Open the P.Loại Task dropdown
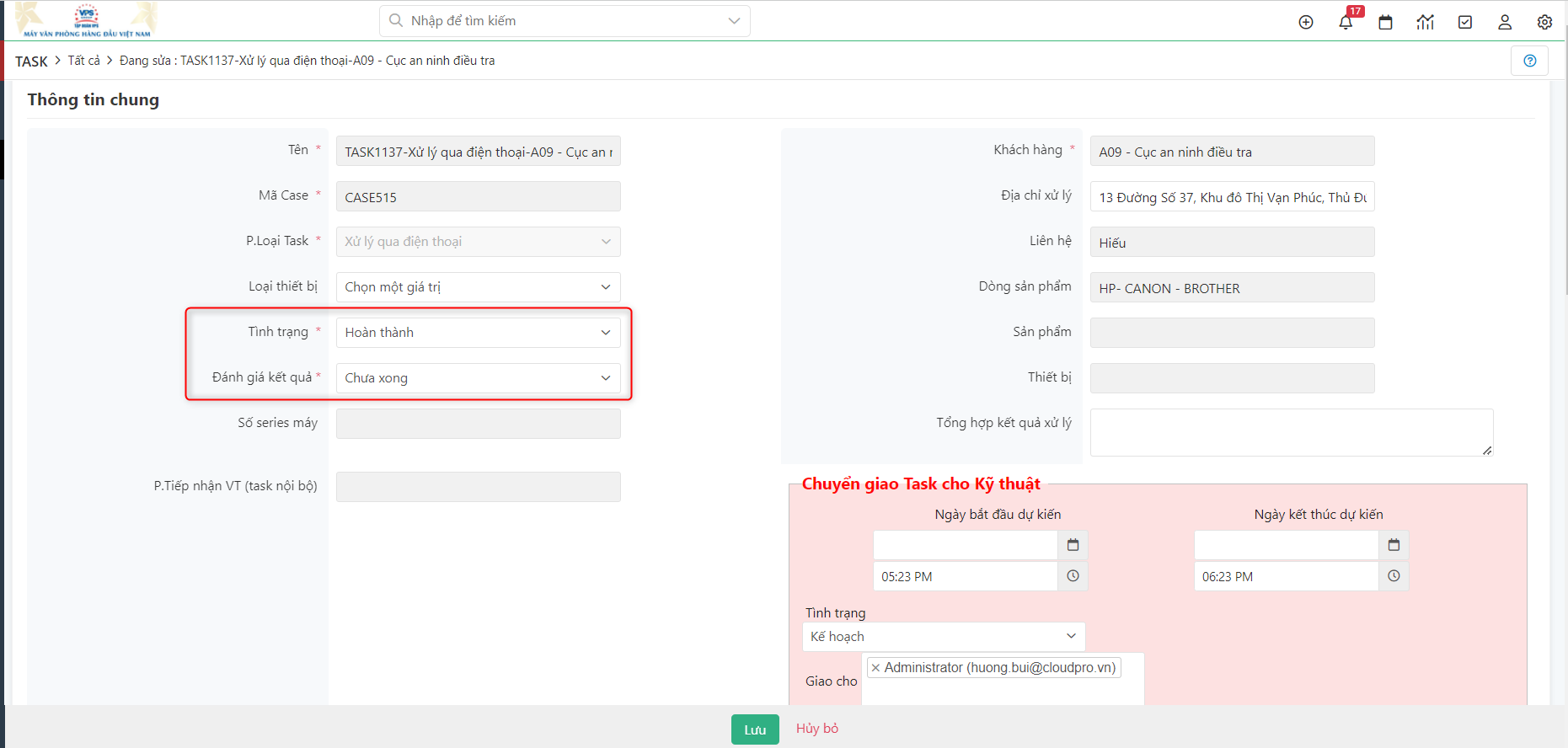The width and height of the screenshot is (1568, 748). (478, 242)
